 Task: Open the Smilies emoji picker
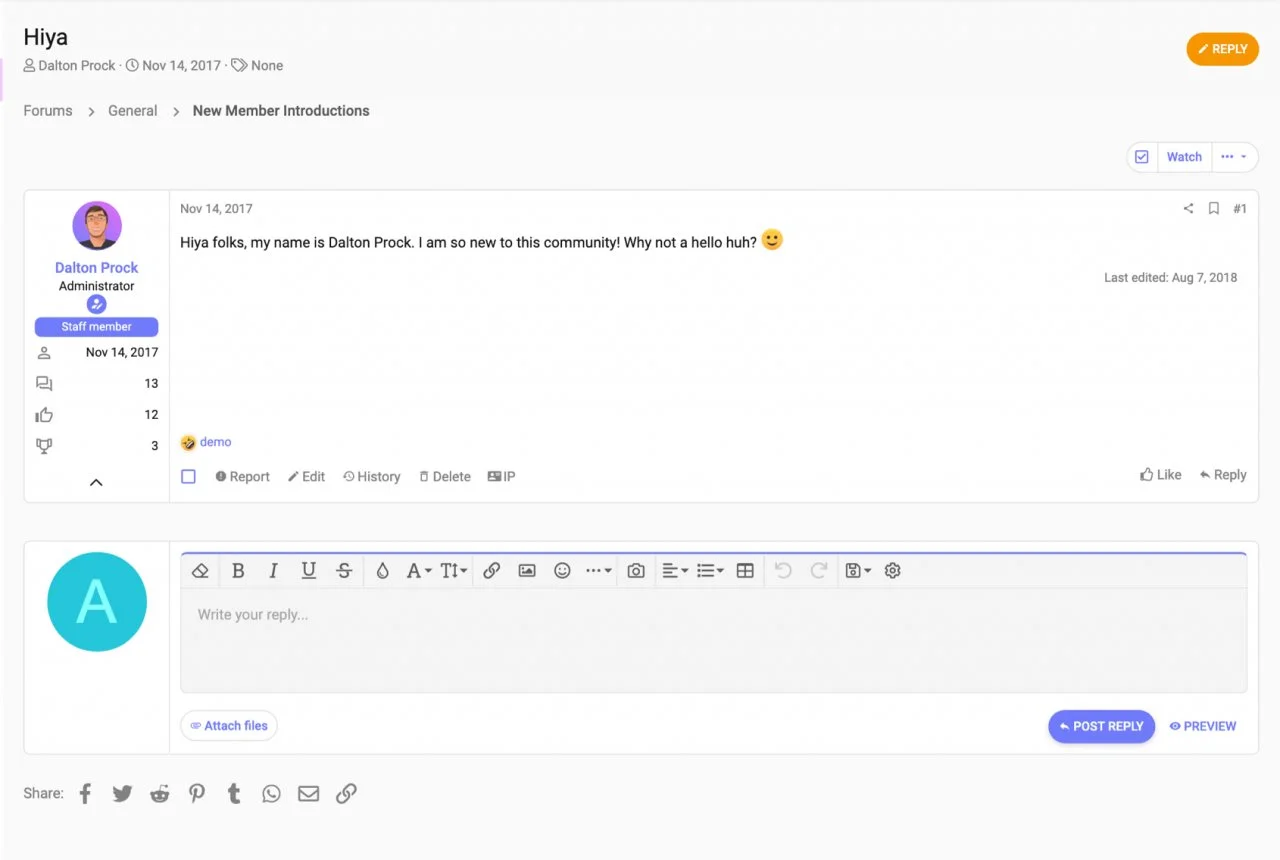562,570
